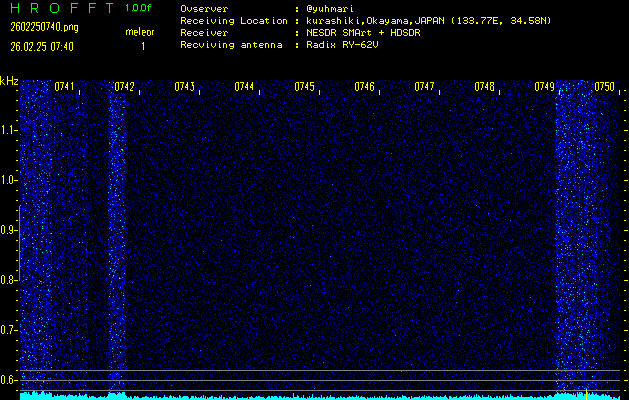The image size is (629, 400).
Task: Click the version number 1.0.0f
Action: [140, 8]
